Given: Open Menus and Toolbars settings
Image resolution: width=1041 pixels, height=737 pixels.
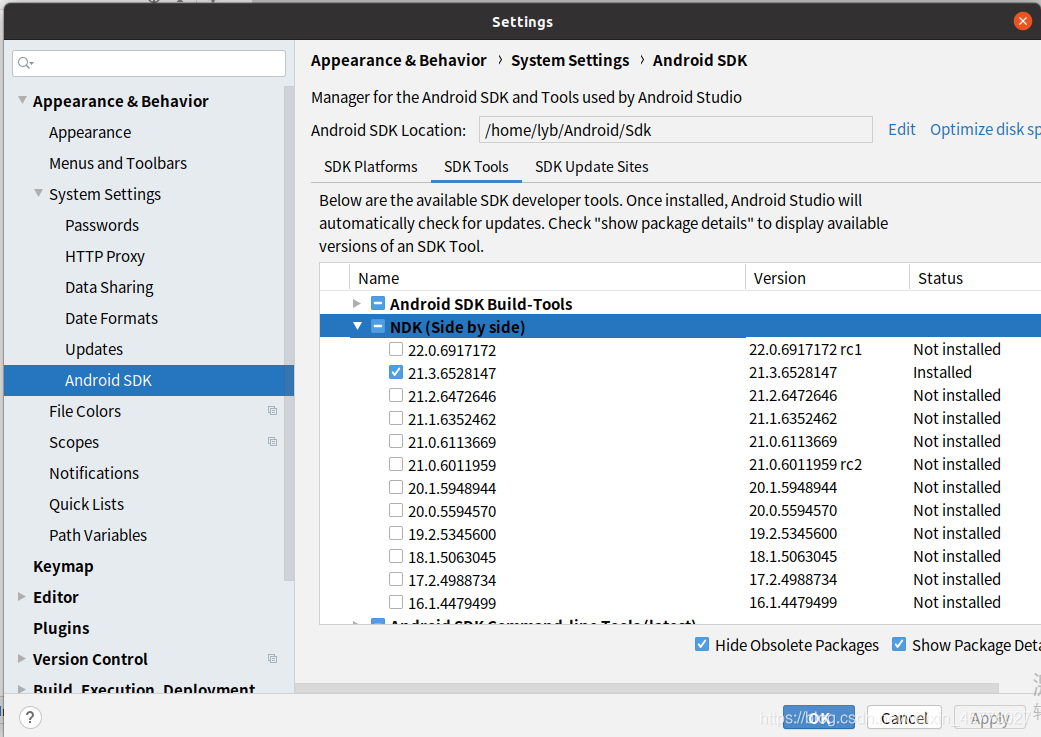Looking at the screenshot, I should click(x=118, y=163).
